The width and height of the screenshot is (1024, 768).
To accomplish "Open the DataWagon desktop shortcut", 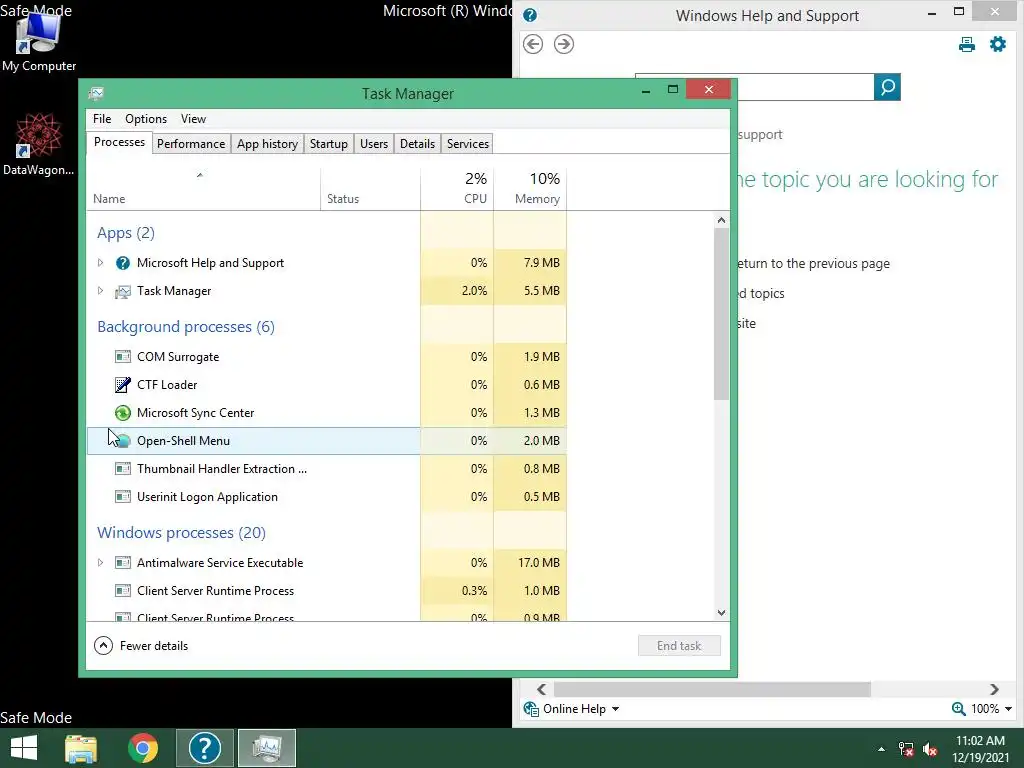I will (x=38, y=144).
